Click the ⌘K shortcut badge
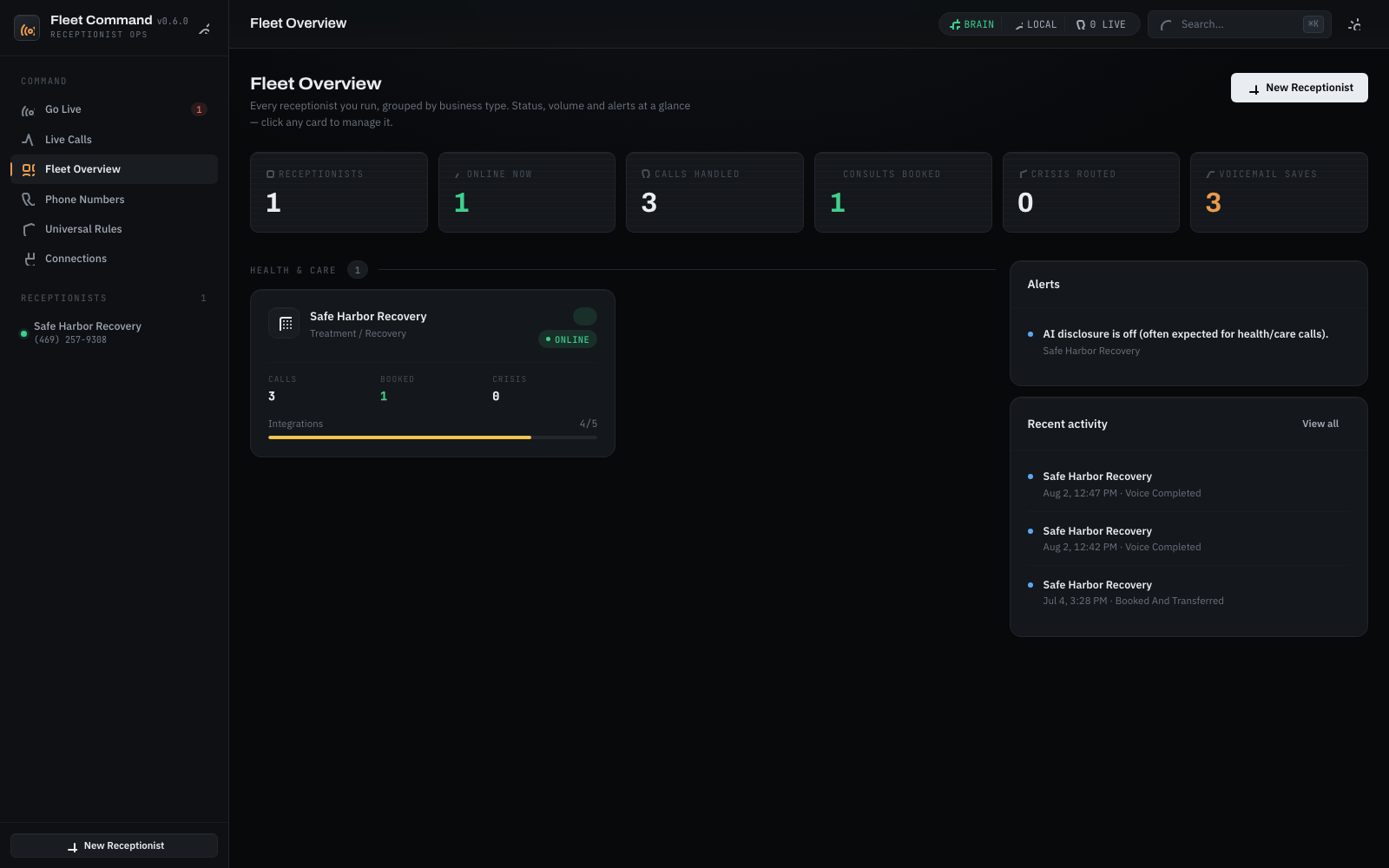The height and width of the screenshot is (868, 1389). [1313, 24]
